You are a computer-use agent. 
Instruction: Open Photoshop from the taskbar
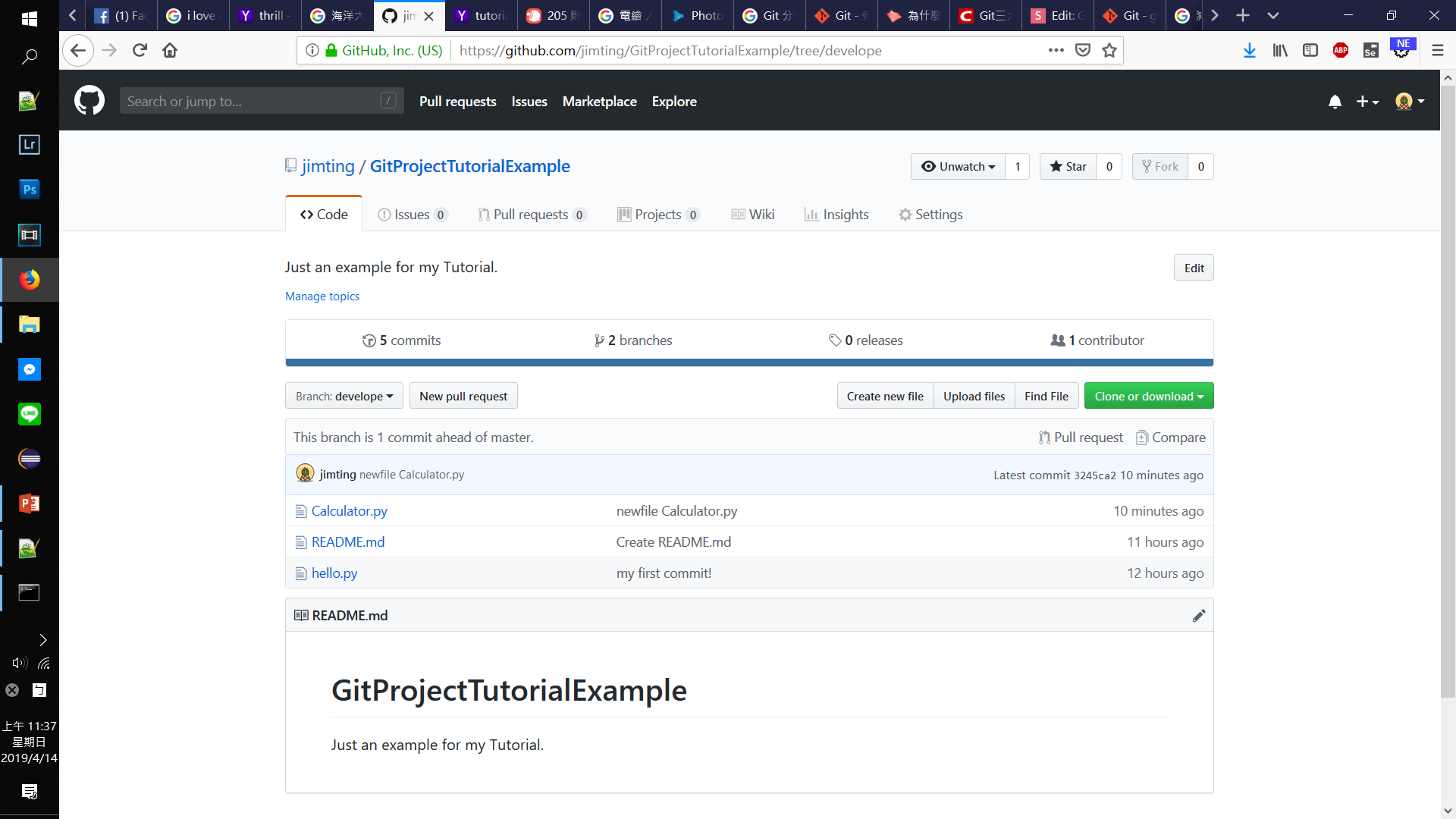click(x=29, y=190)
